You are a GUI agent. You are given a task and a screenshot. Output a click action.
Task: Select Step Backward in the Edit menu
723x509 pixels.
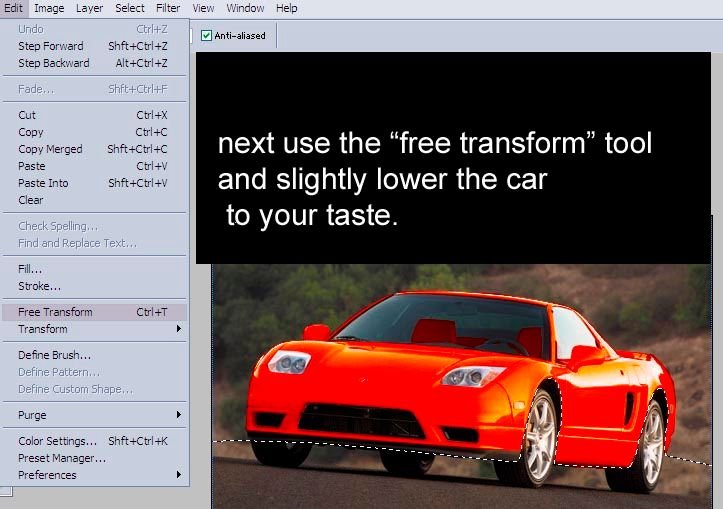95,63
